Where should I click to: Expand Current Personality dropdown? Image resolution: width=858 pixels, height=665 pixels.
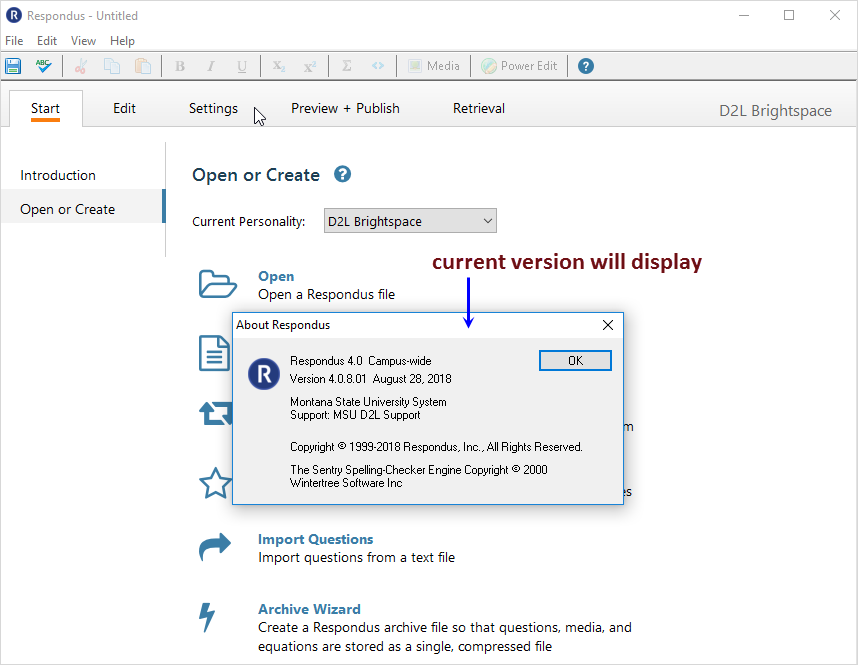pyautogui.click(x=410, y=221)
